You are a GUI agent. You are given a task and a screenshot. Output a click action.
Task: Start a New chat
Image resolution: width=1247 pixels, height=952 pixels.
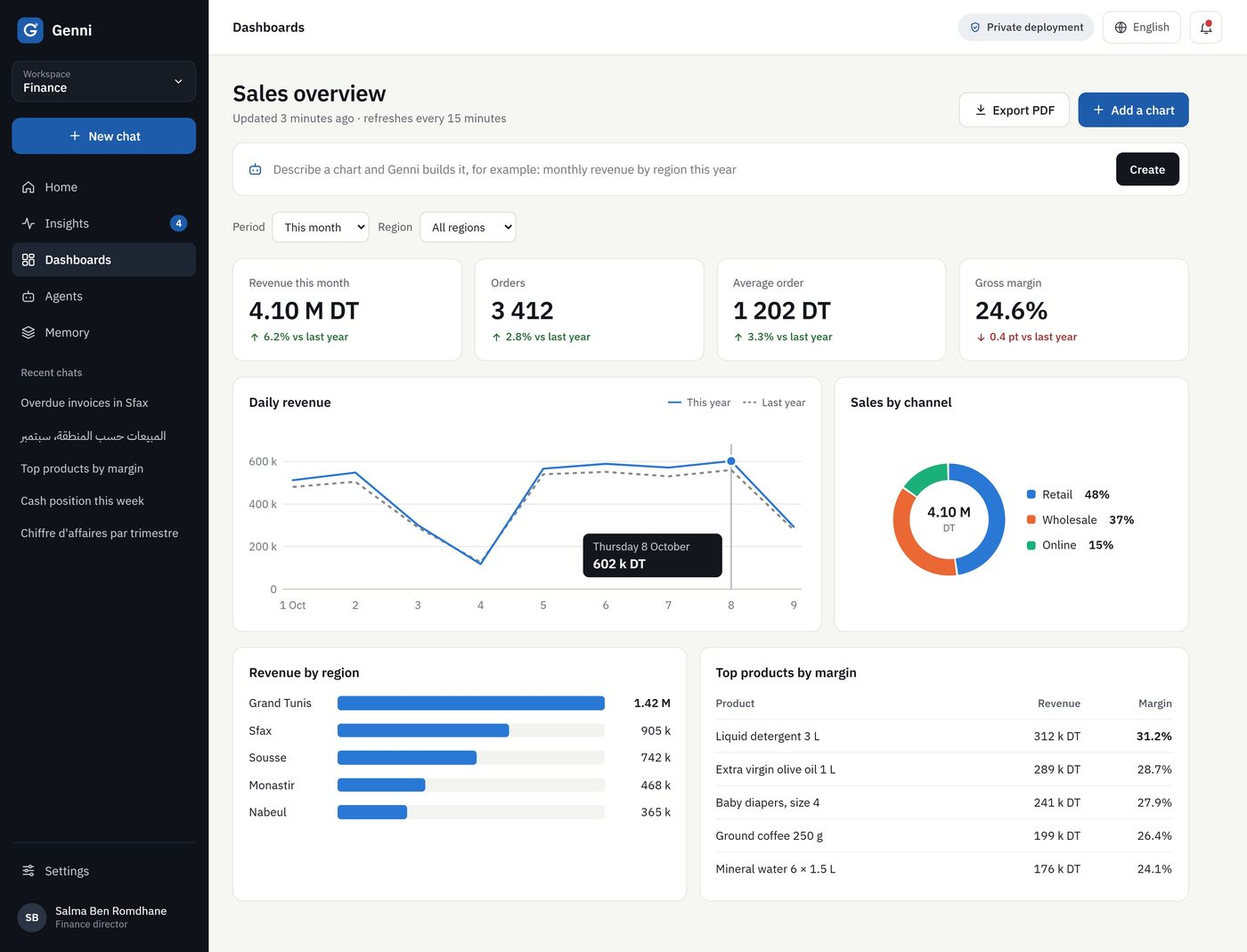click(x=103, y=136)
